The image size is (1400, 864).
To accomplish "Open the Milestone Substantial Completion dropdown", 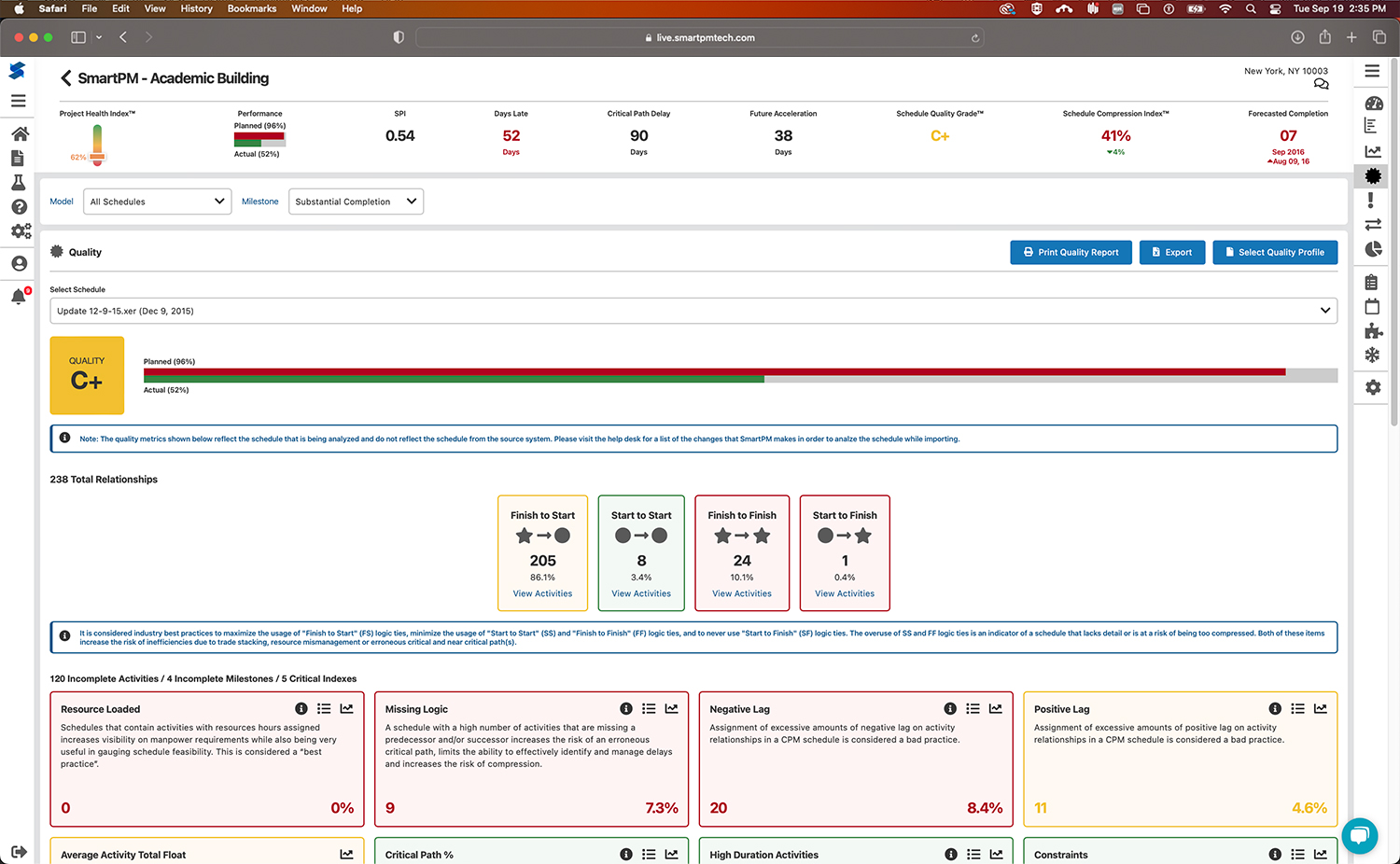I will [x=356, y=202].
